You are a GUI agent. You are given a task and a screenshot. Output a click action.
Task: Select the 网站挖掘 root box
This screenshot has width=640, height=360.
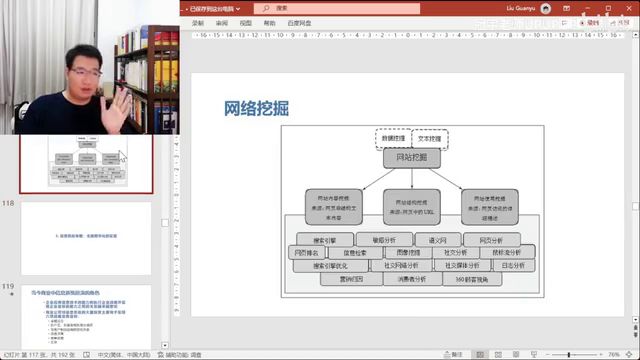pos(411,158)
